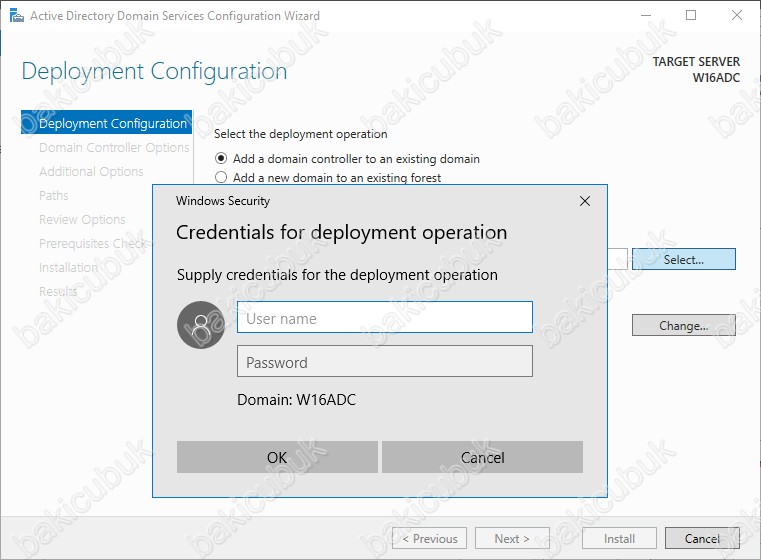Open the Results step

point(58,291)
